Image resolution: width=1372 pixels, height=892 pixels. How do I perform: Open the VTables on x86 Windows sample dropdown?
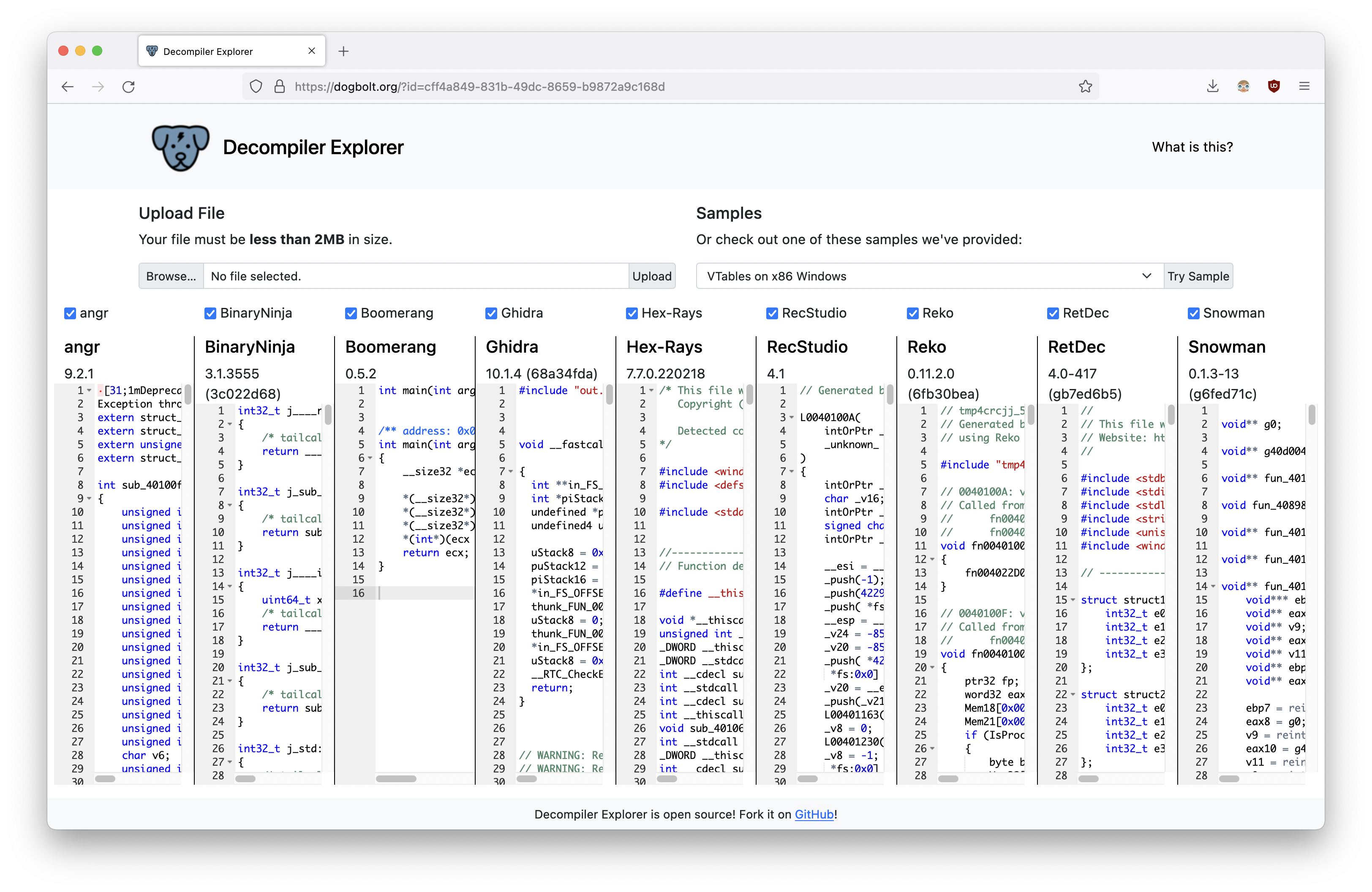(x=929, y=276)
